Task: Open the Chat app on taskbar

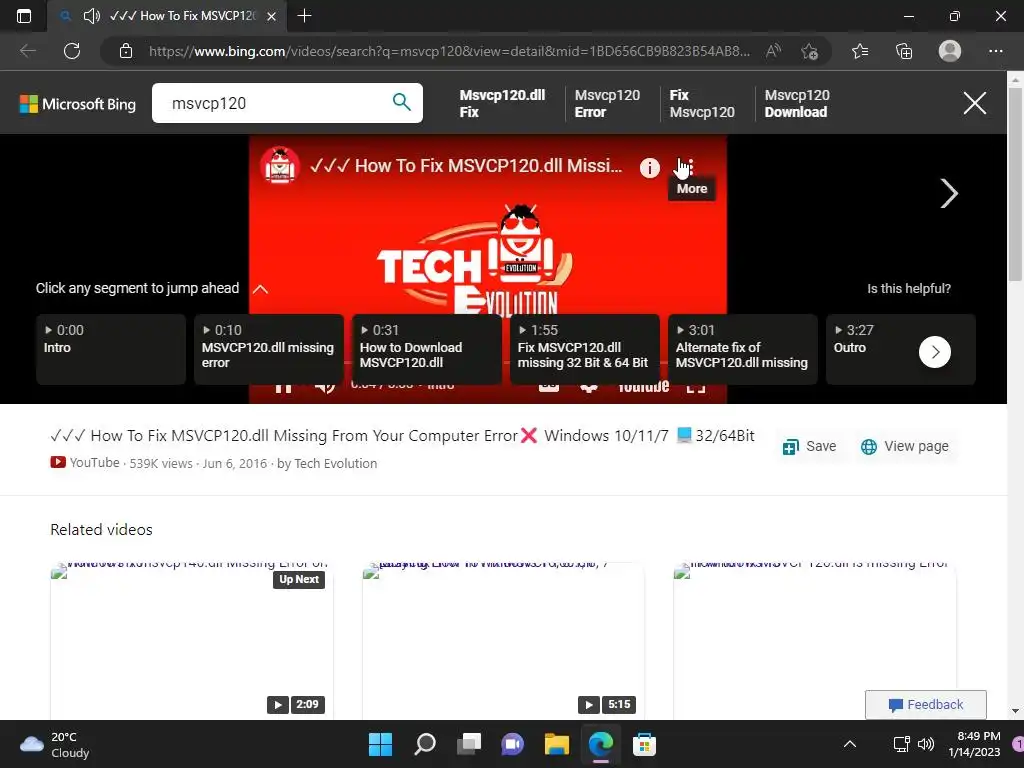Action: tap(513, 744)
